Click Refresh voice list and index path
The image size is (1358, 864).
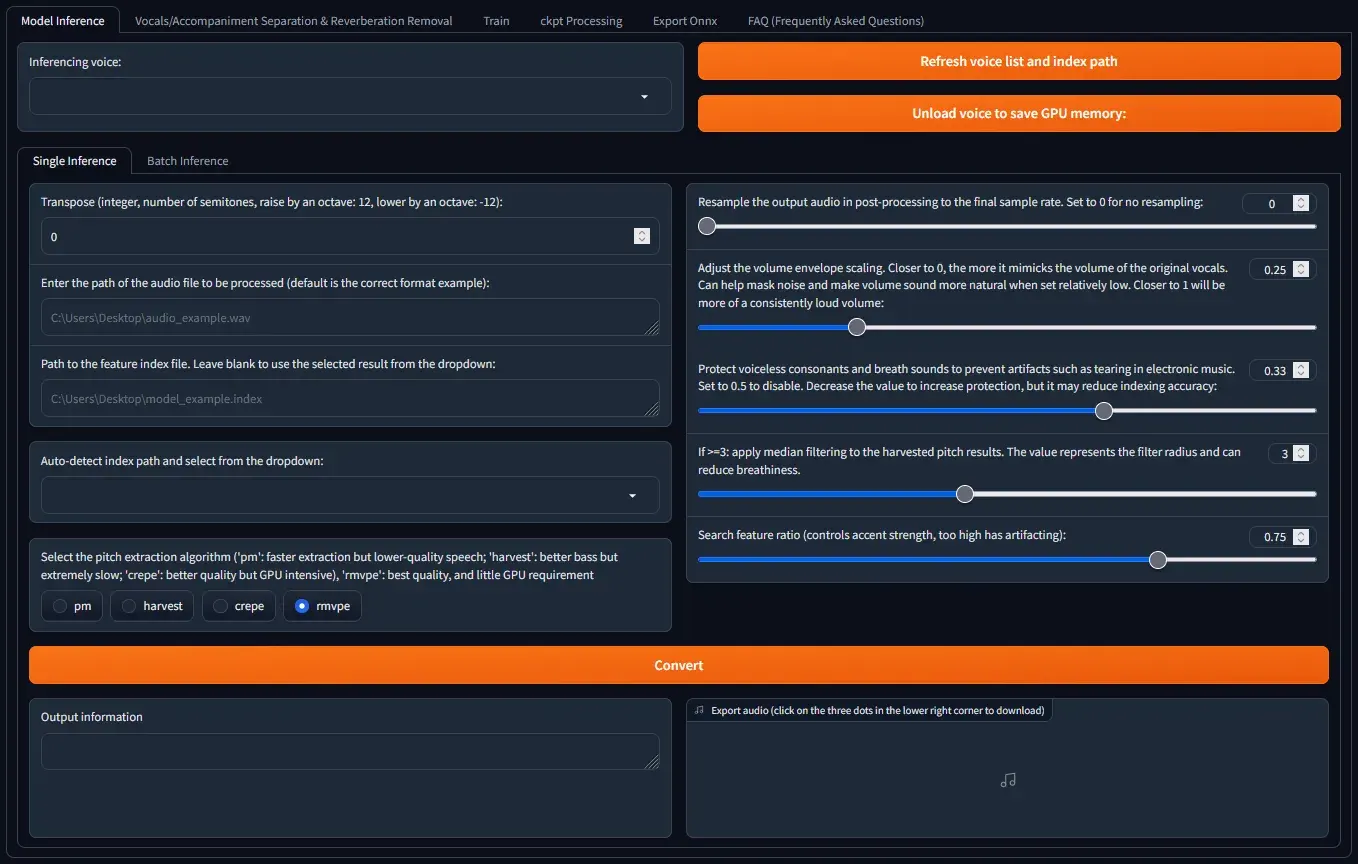(x=1018, y=61)
